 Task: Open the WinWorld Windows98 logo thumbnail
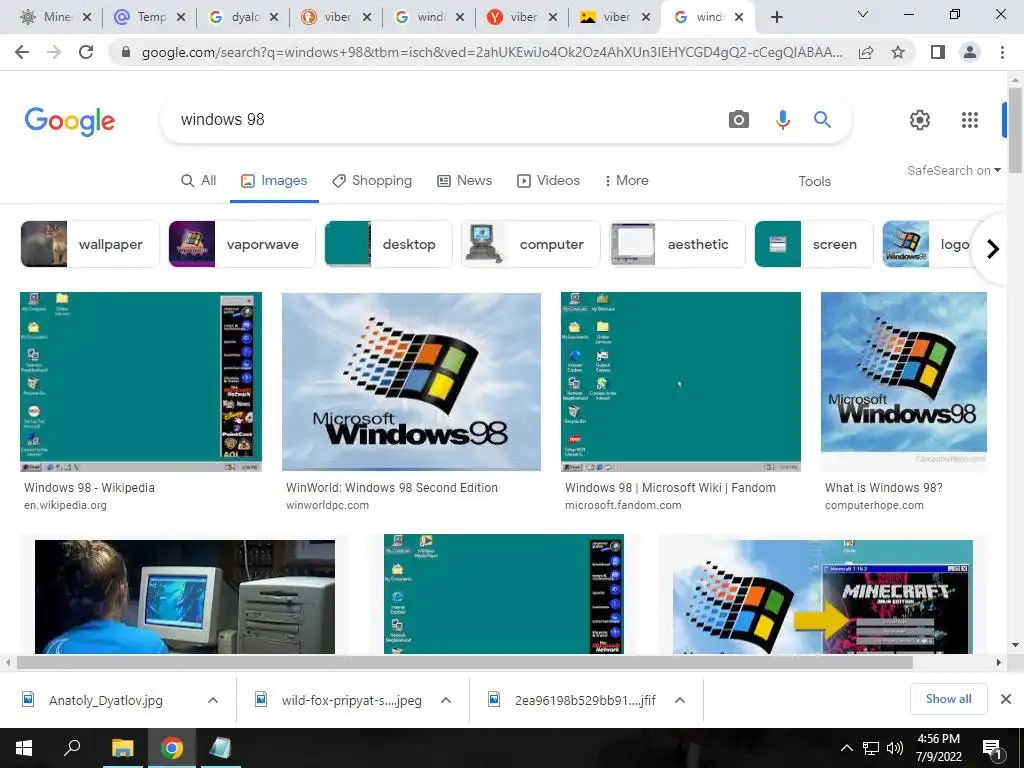pos(411,381)
